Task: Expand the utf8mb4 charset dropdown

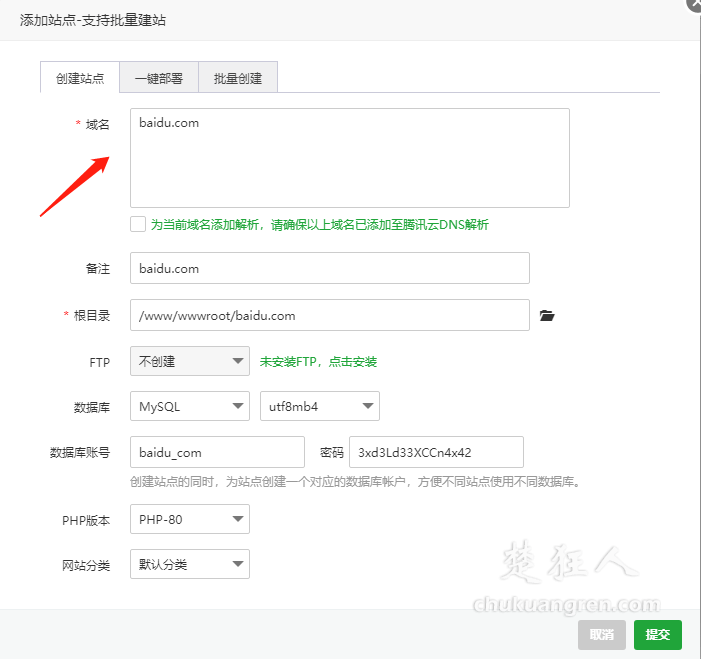Action: click(x=319, y=407)
